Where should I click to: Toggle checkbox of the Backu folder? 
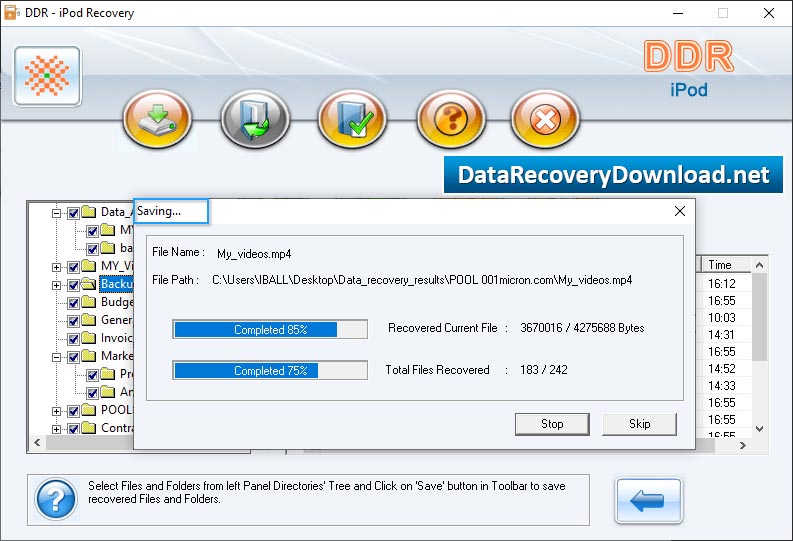click(x=73, y=285)
